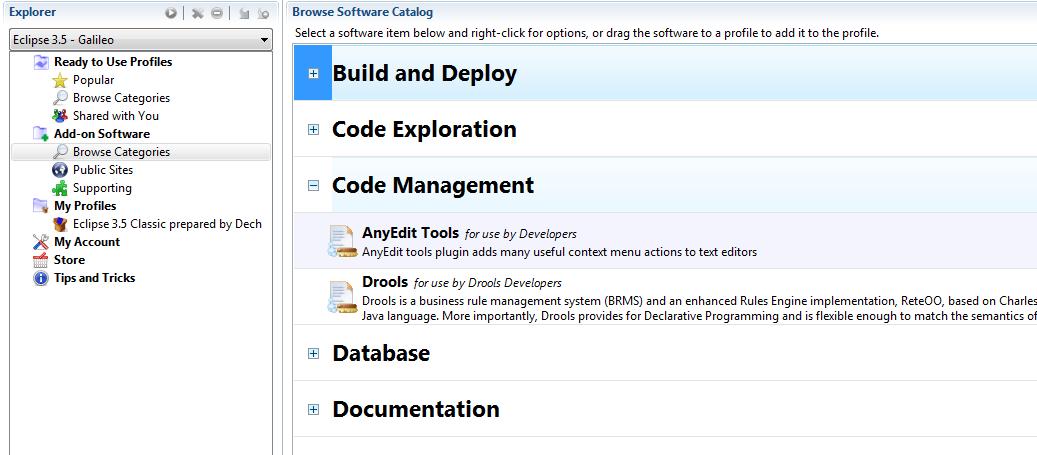Click magnifier icon of highlighted Browse Categories
This screenshot has width=1037, height=455.
(60, 152)
